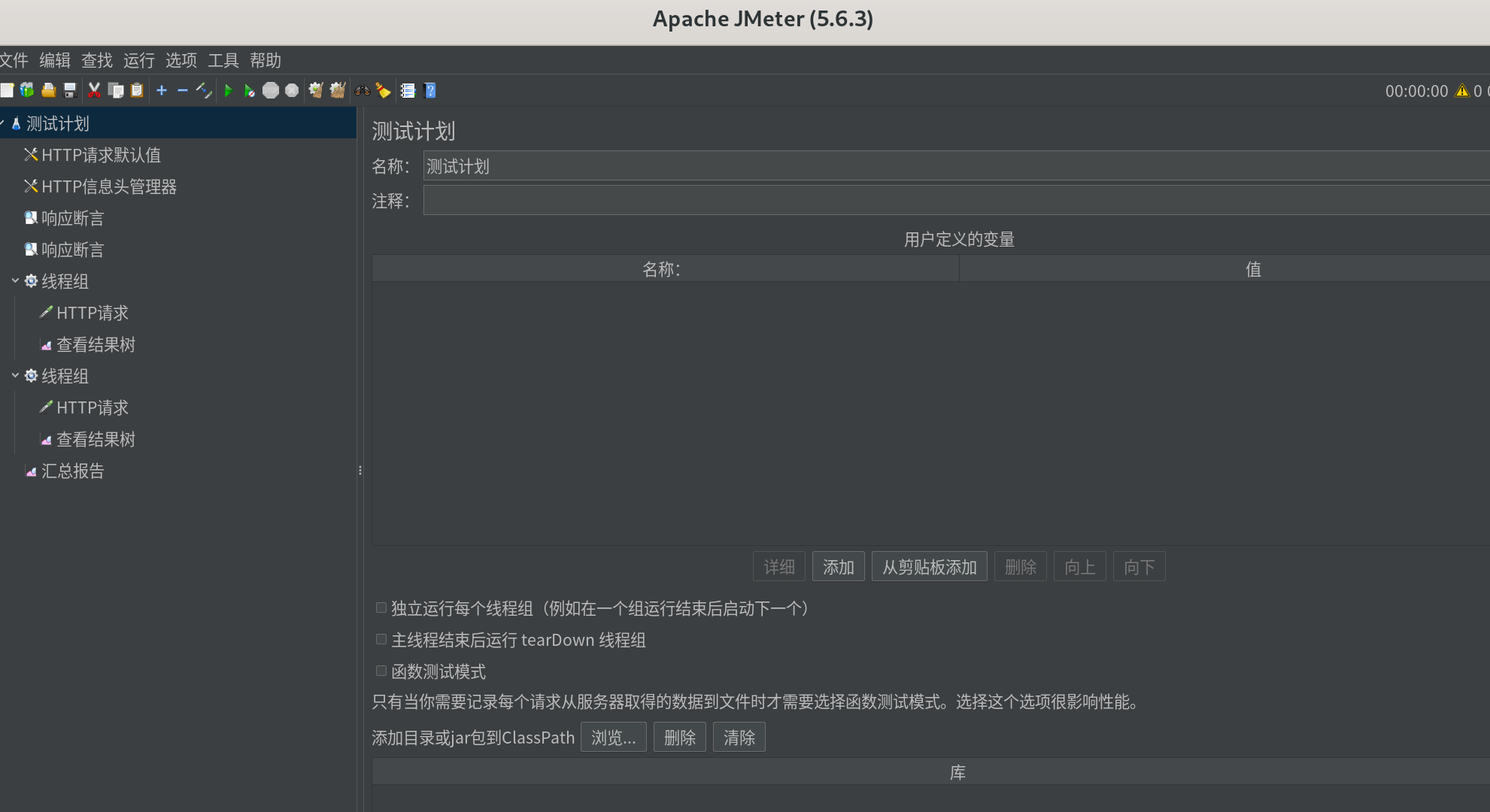Click the Shutdown X icon
The image size is (1490, 812).
(x=292, y=90)
